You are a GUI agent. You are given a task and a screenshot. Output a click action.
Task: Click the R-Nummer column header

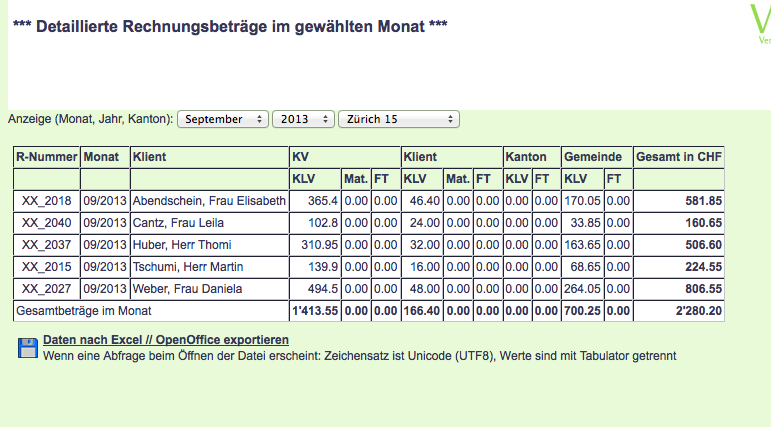[46, 157]
